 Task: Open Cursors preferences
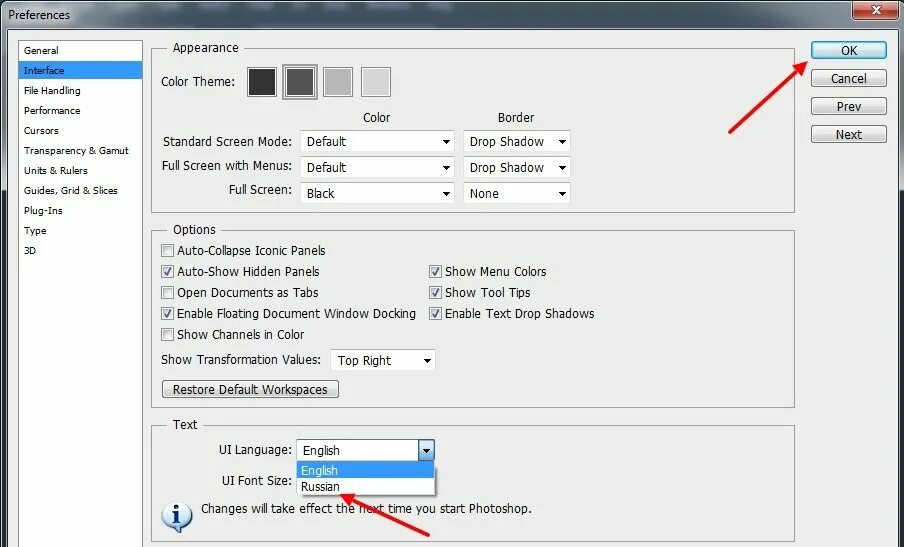point(80,130)
